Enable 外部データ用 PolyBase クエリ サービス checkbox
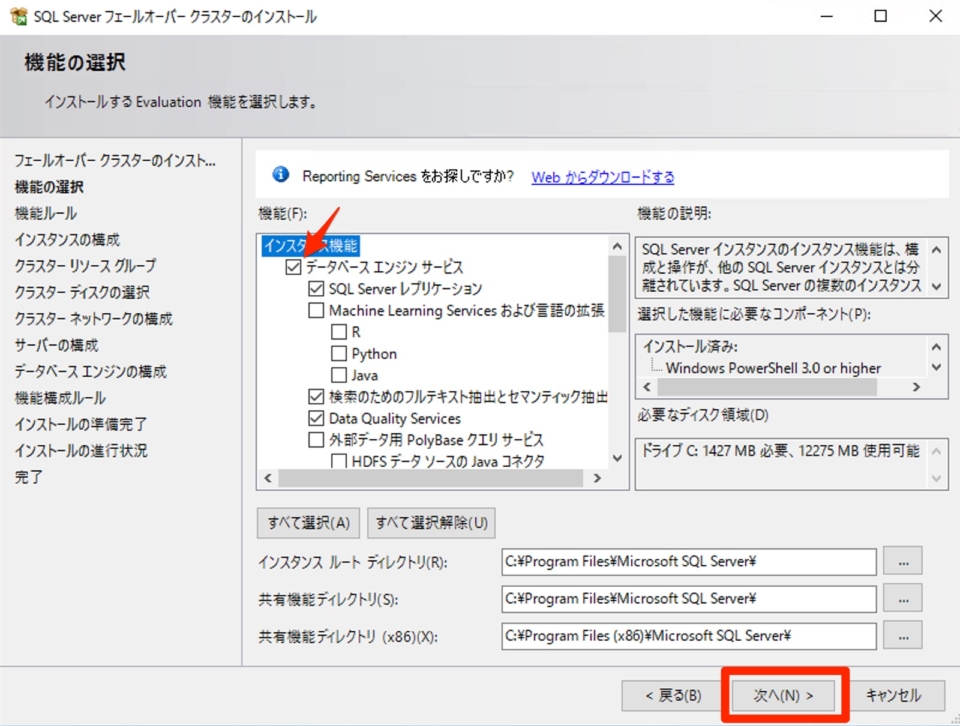 (x=316, y=440)
